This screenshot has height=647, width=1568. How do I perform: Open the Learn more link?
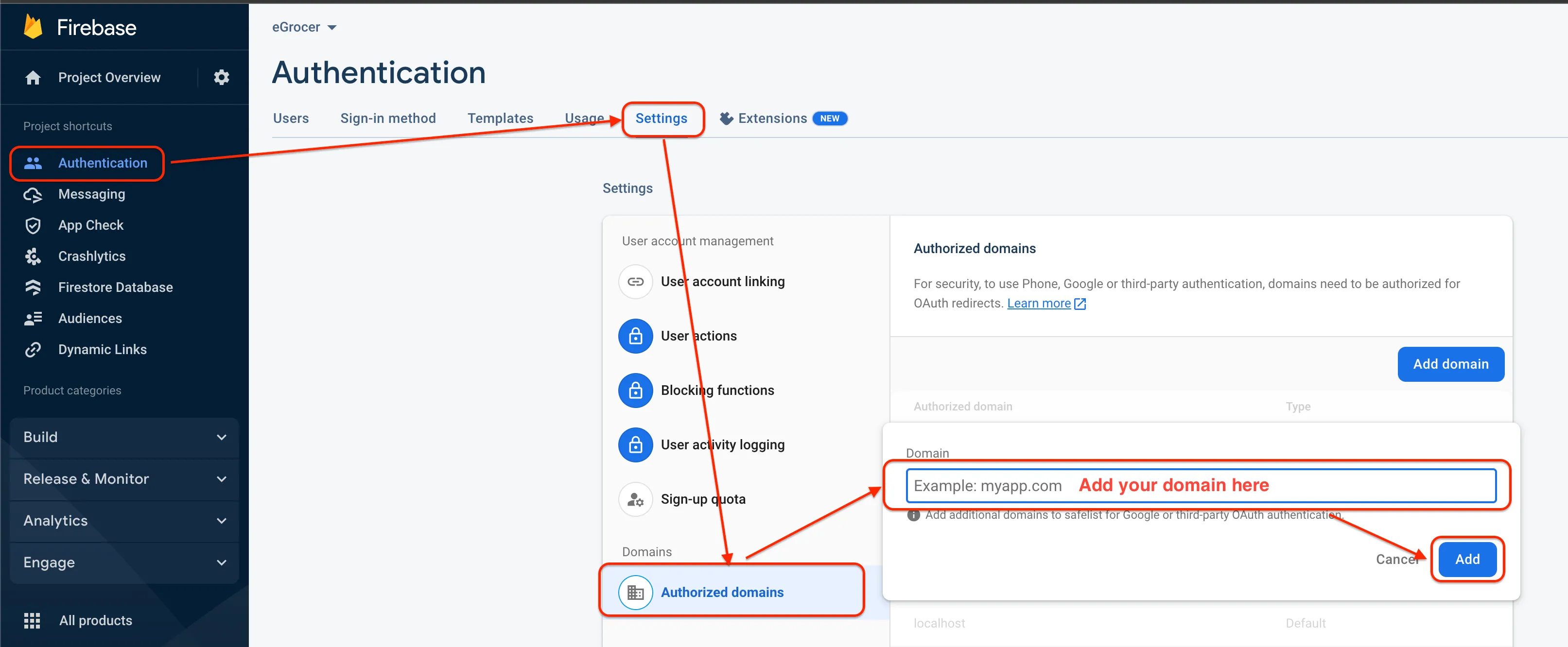coord(1038,304)
